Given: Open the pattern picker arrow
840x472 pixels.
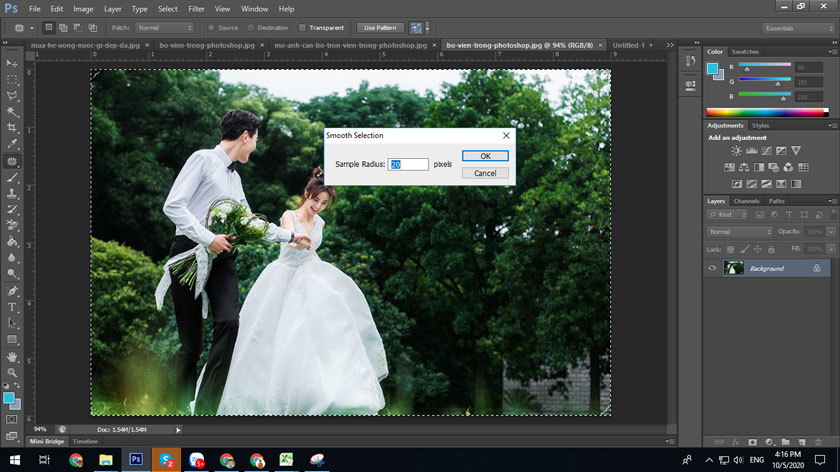Looking at the screenshot, I should [427, 28].
